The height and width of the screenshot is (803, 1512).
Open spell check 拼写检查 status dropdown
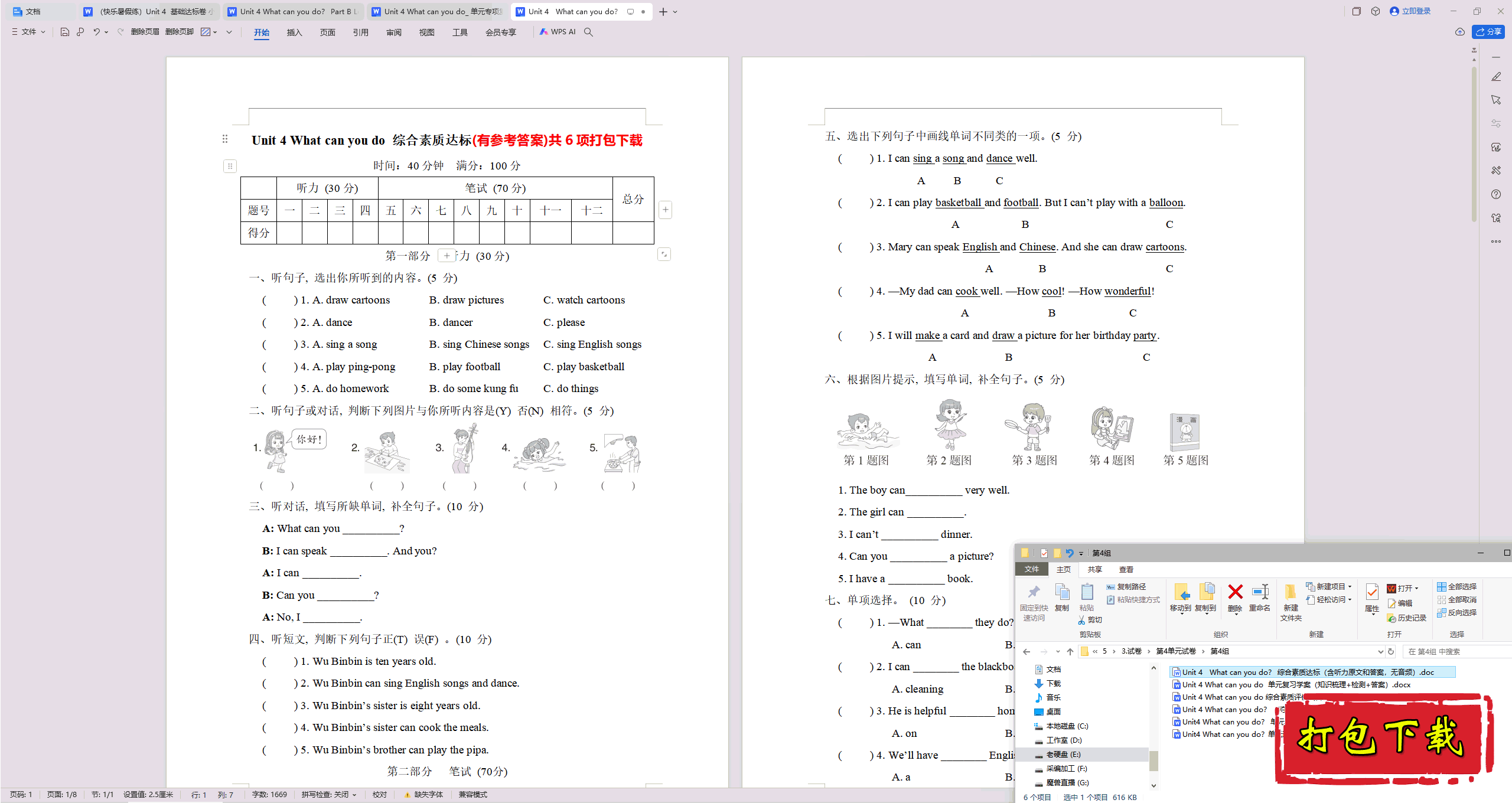pos(329,795)
